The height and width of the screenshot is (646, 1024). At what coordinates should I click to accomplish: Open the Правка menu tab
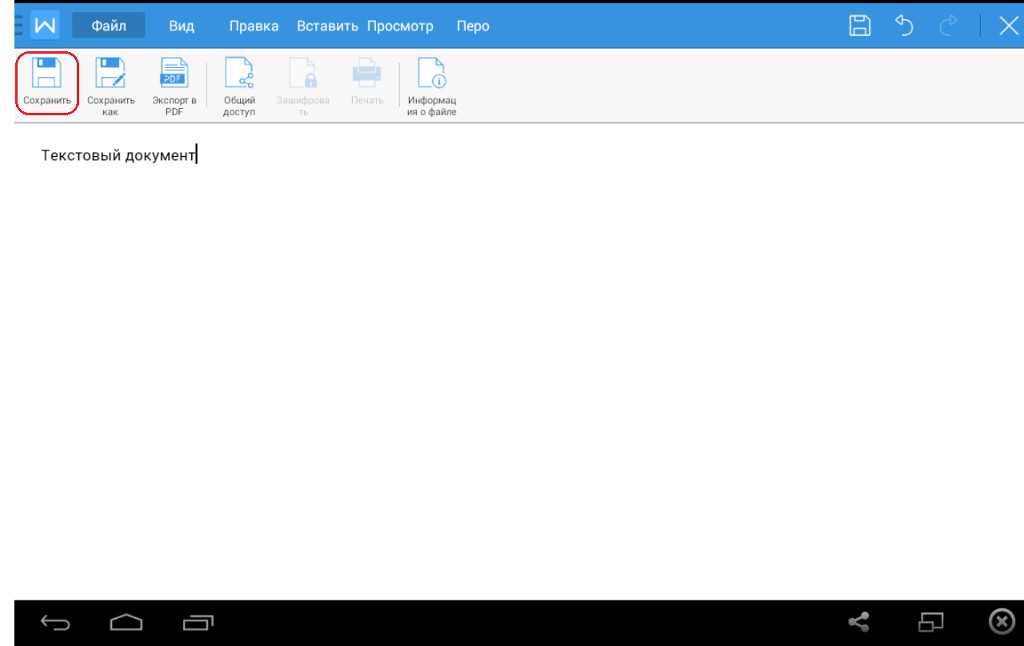tap(254, 26)
